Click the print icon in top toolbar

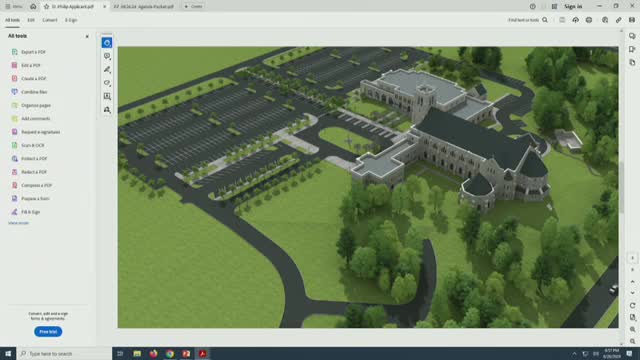tap(589, 20)
